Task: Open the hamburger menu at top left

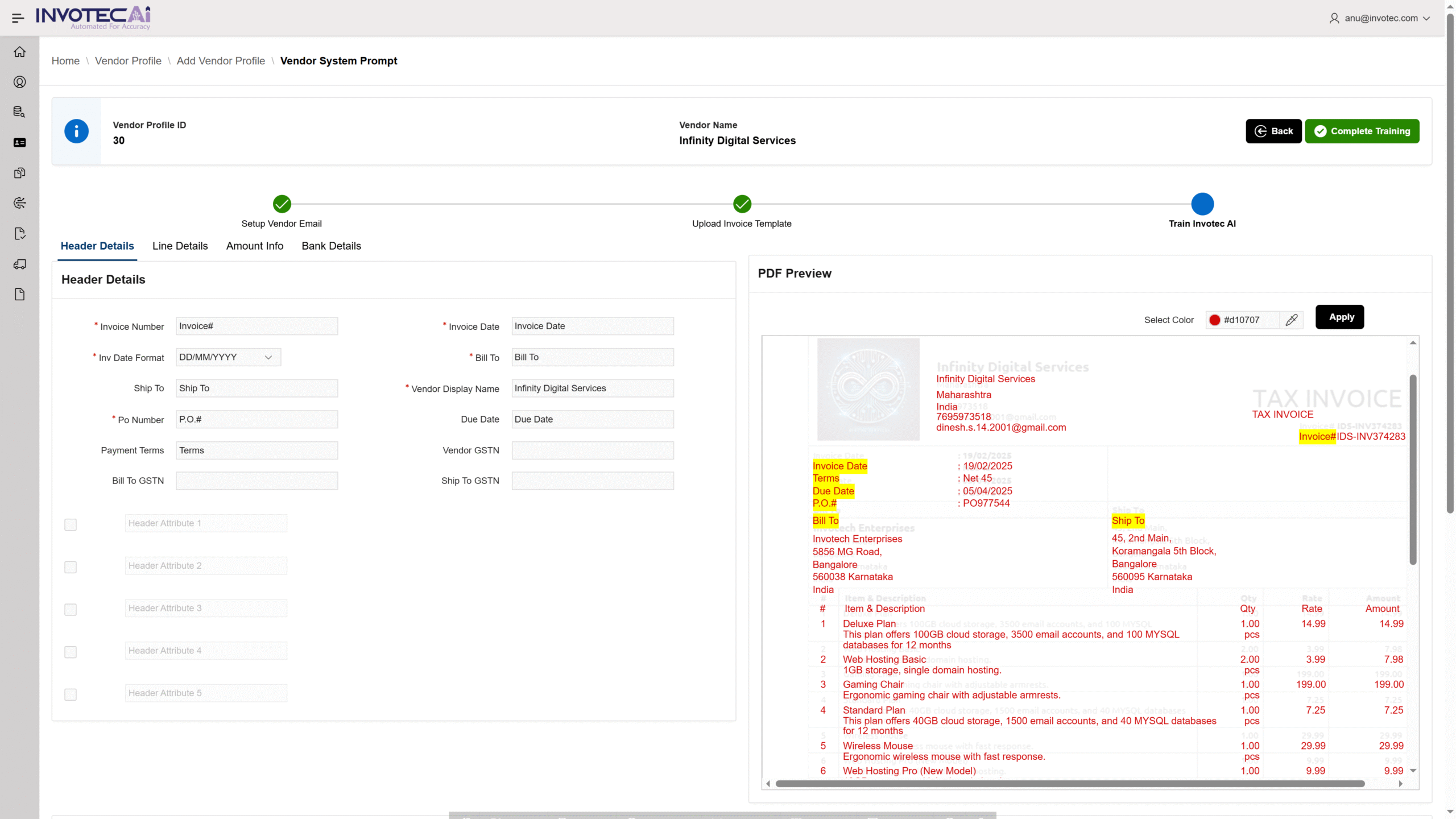Action: click(x=16, y=18)
